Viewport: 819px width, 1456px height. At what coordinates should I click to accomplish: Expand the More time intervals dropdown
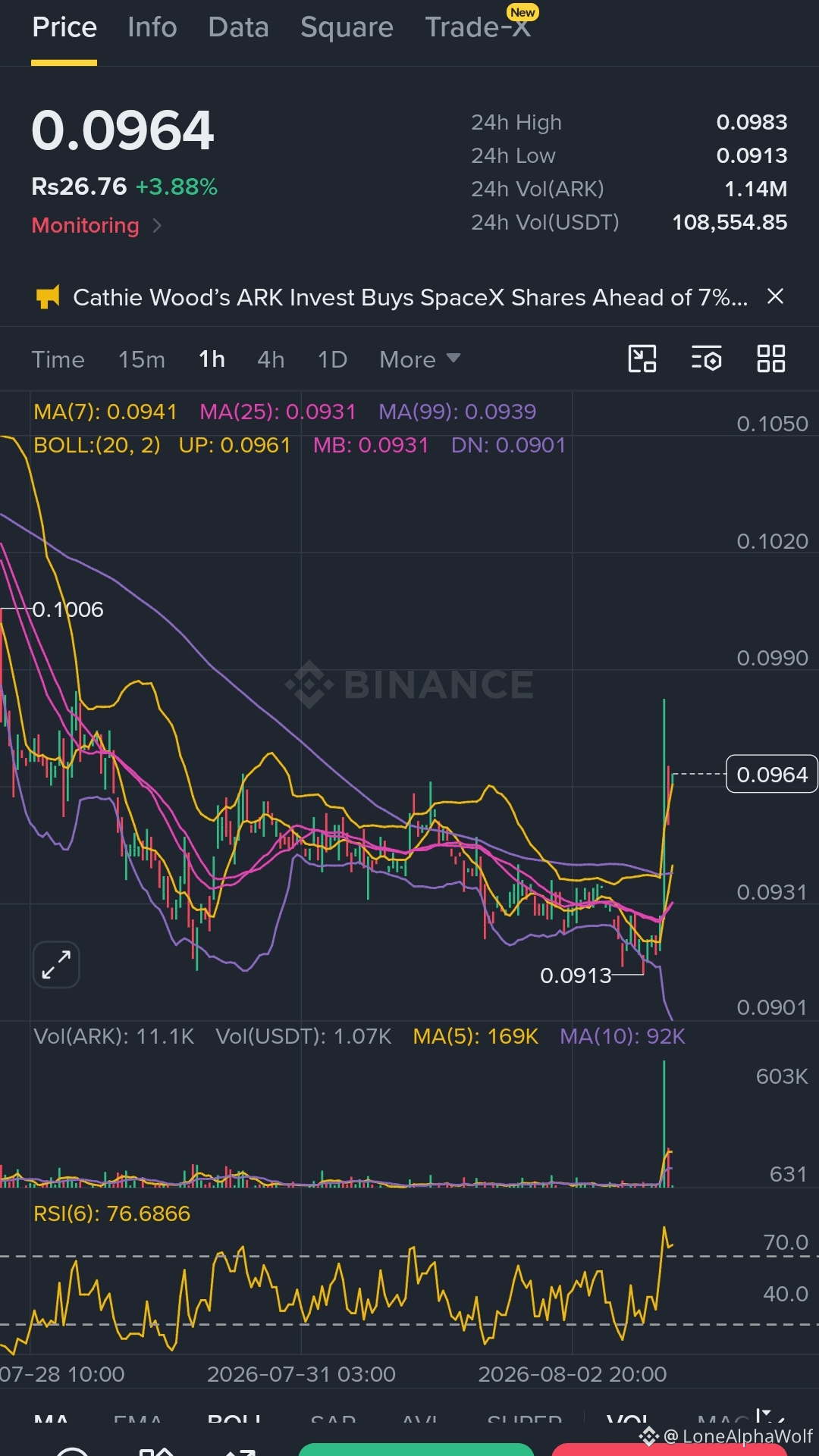coord(420,359)
